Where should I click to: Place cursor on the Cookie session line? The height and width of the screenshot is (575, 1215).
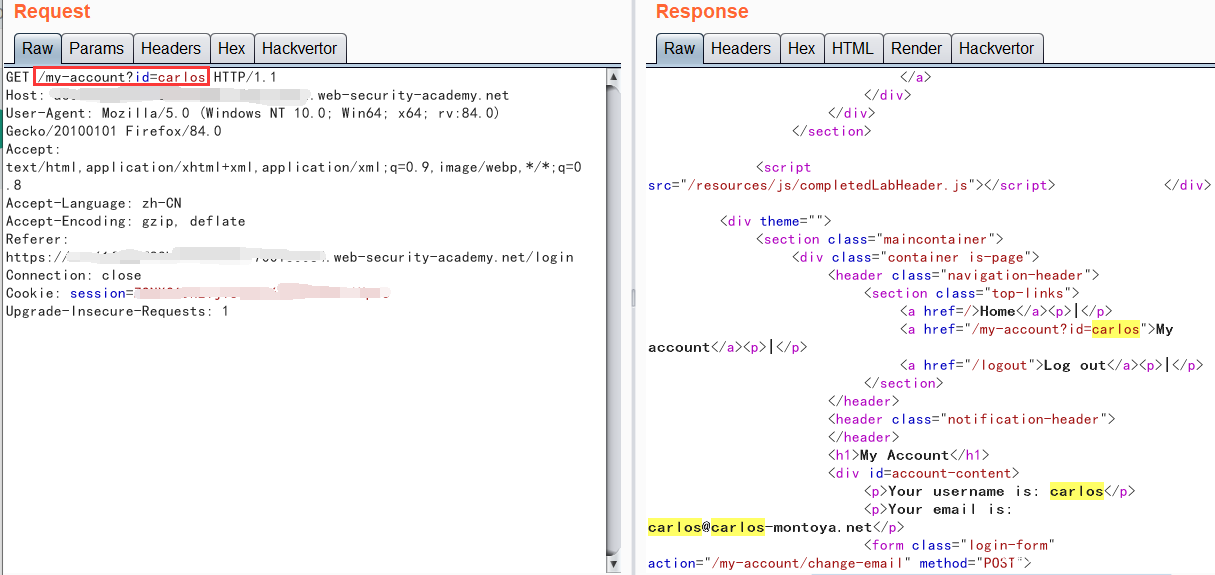pyautogui.click(x=100, y=293)
